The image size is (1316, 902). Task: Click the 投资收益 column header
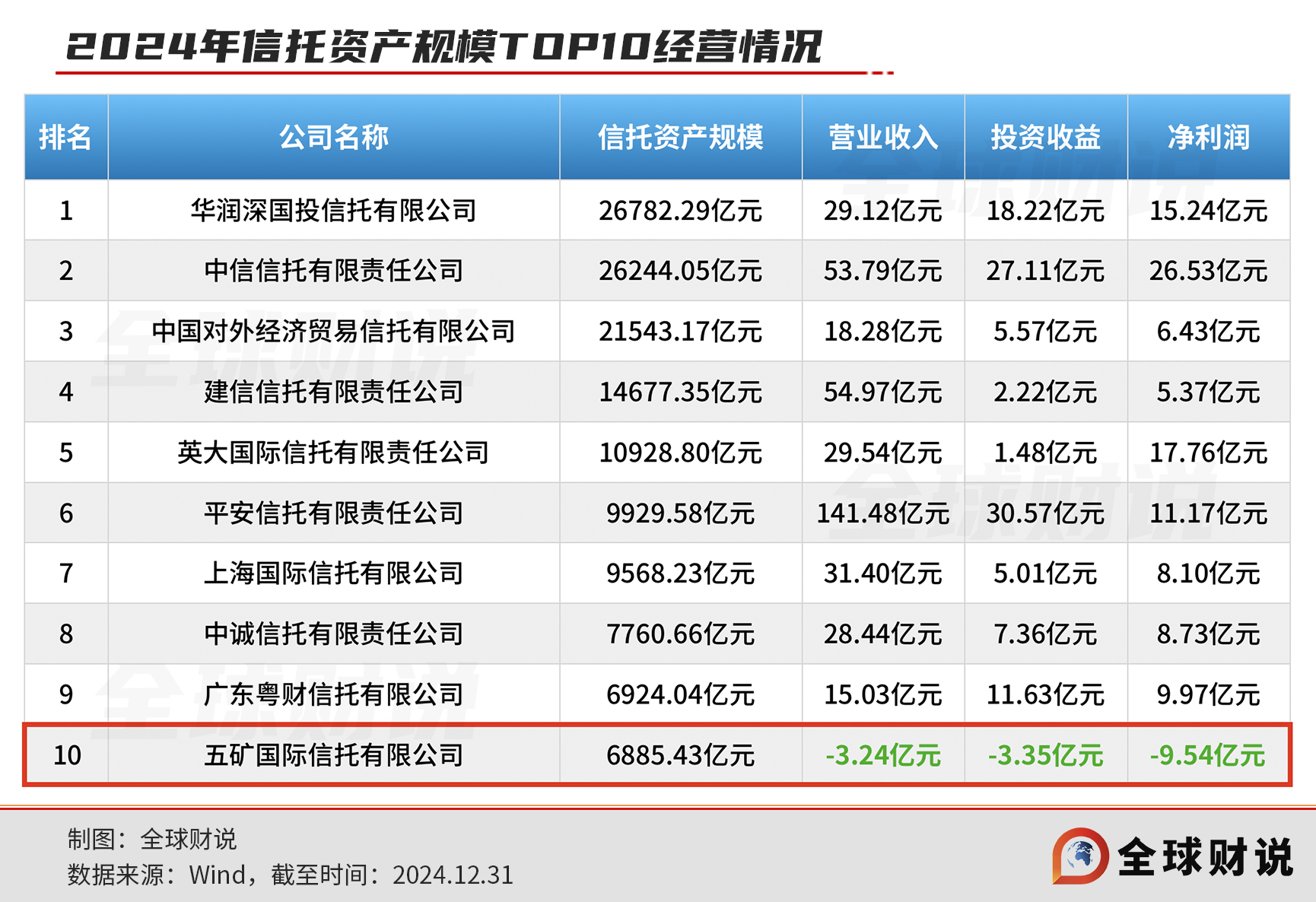(1045, 138)
